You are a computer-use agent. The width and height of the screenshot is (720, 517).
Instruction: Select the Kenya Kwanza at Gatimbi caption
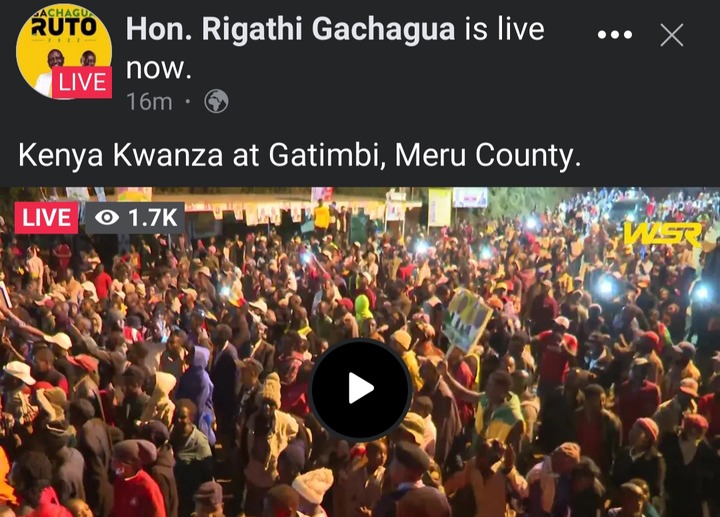click(x=300, y=155)
